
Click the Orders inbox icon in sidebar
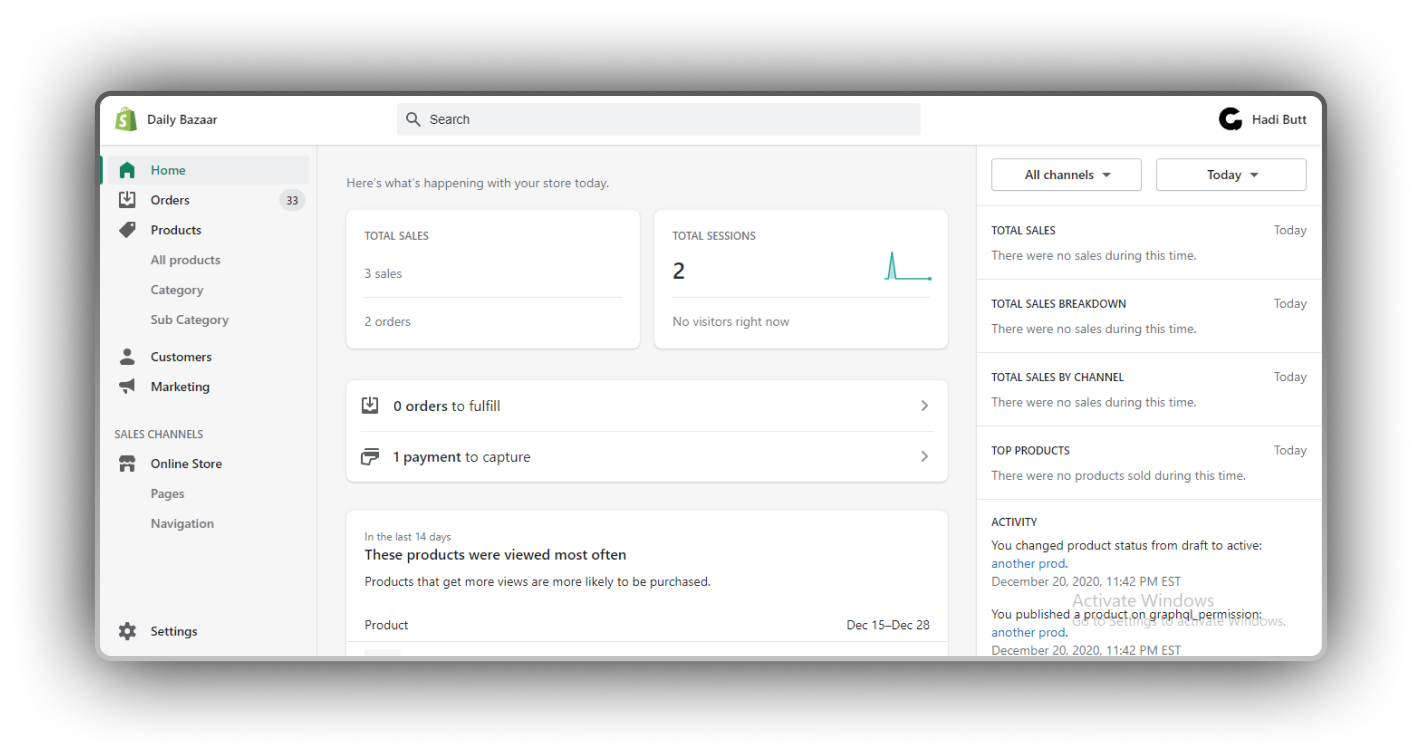coord(127,200)
